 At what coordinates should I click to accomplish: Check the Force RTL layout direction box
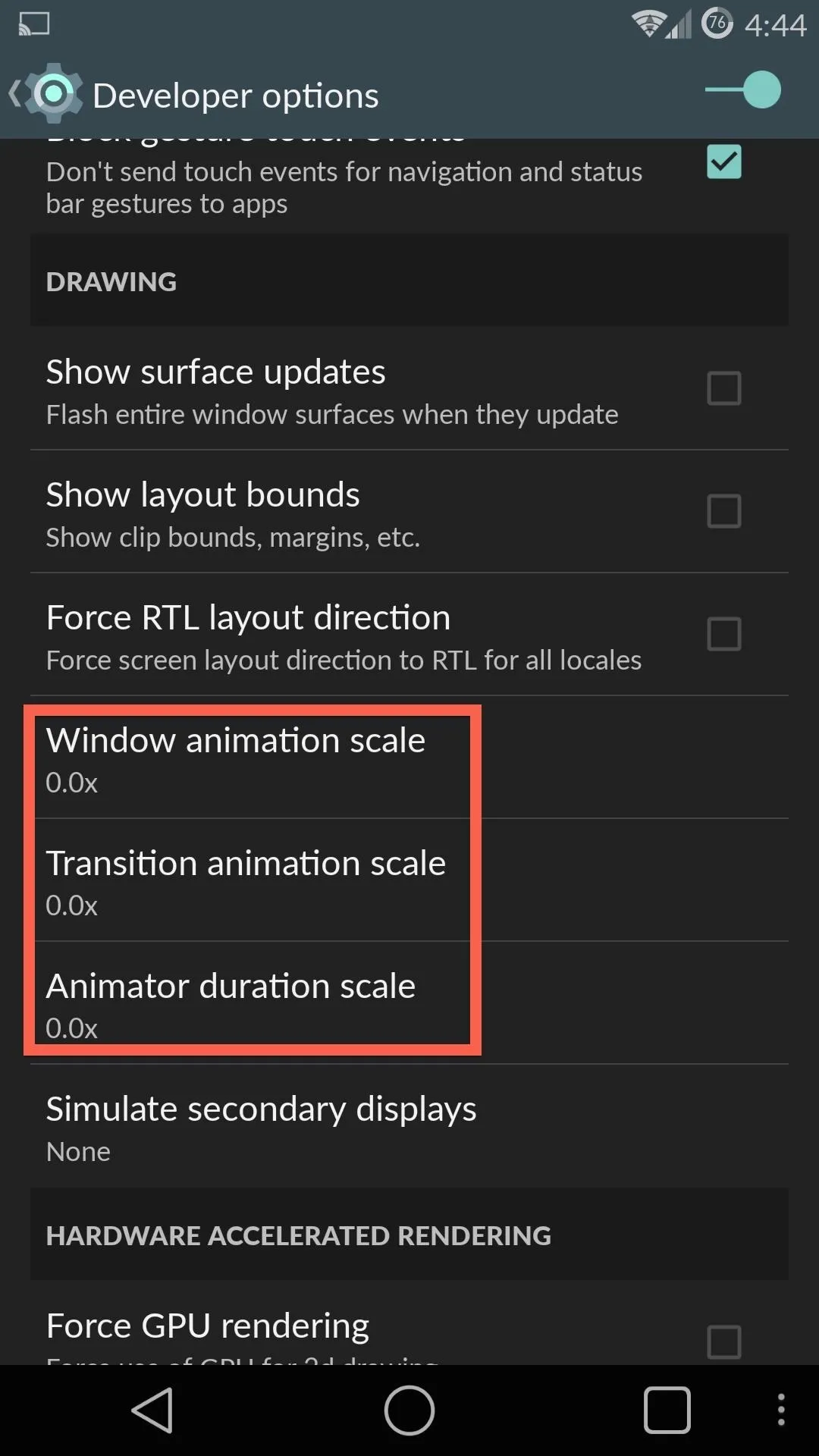tap(724, 634)
